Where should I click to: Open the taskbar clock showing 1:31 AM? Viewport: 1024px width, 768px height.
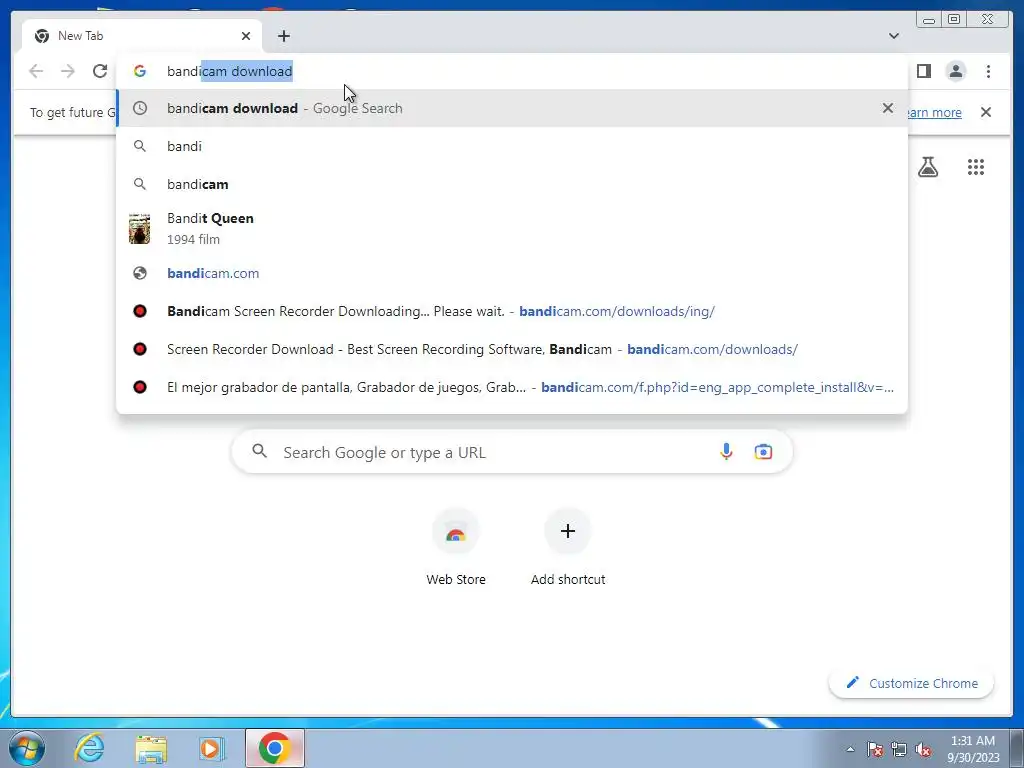click(x=973, y=749)
